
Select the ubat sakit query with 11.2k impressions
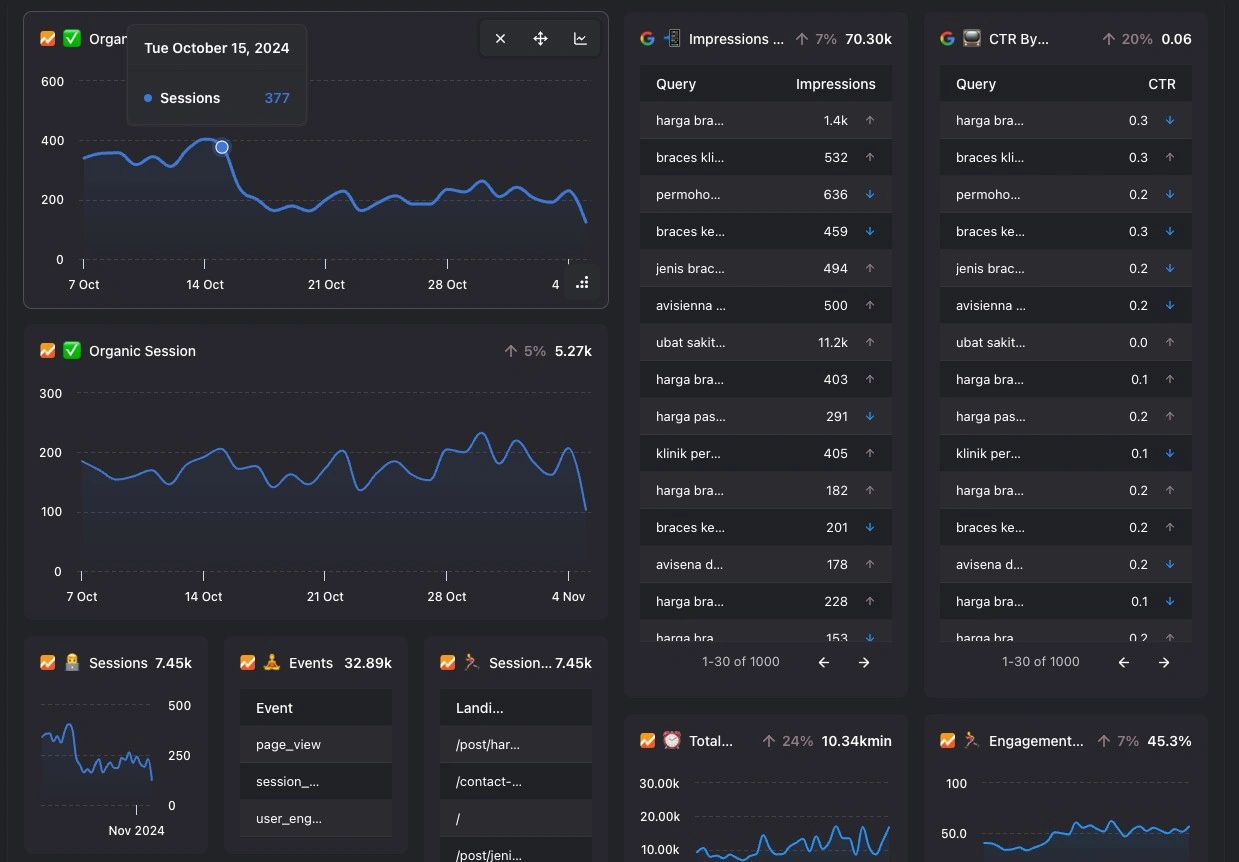(766, 343)
